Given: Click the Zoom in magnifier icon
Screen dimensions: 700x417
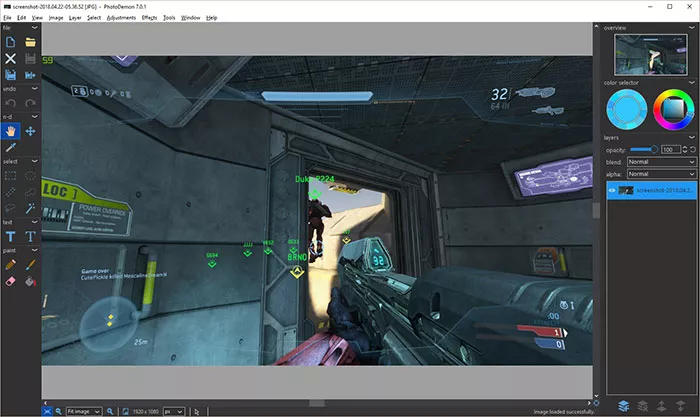Looking at the screenshot, I should click(x=110, y=411).
